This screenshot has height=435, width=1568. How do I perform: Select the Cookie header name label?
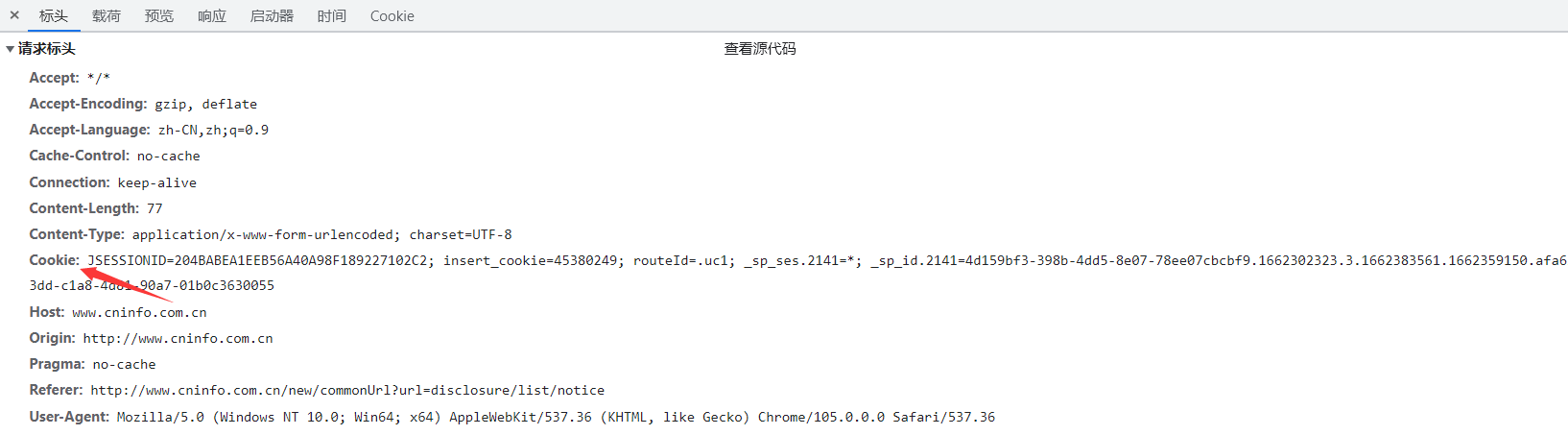coord(55,260)
